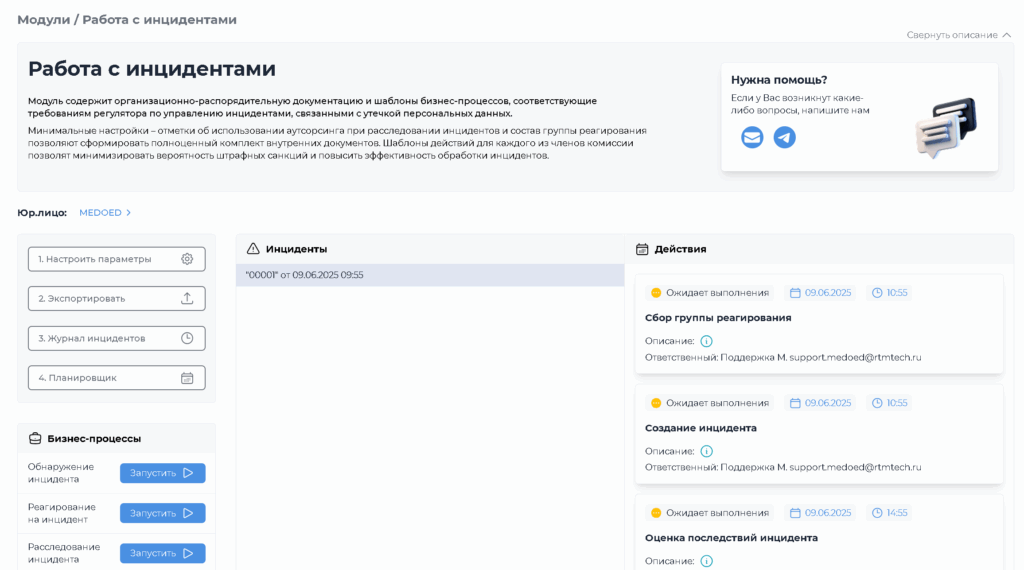Click date 09.06.2025 on Сбор группы реагирования
This screenshot has height=570, width=1024.
[x=827, y=293]
